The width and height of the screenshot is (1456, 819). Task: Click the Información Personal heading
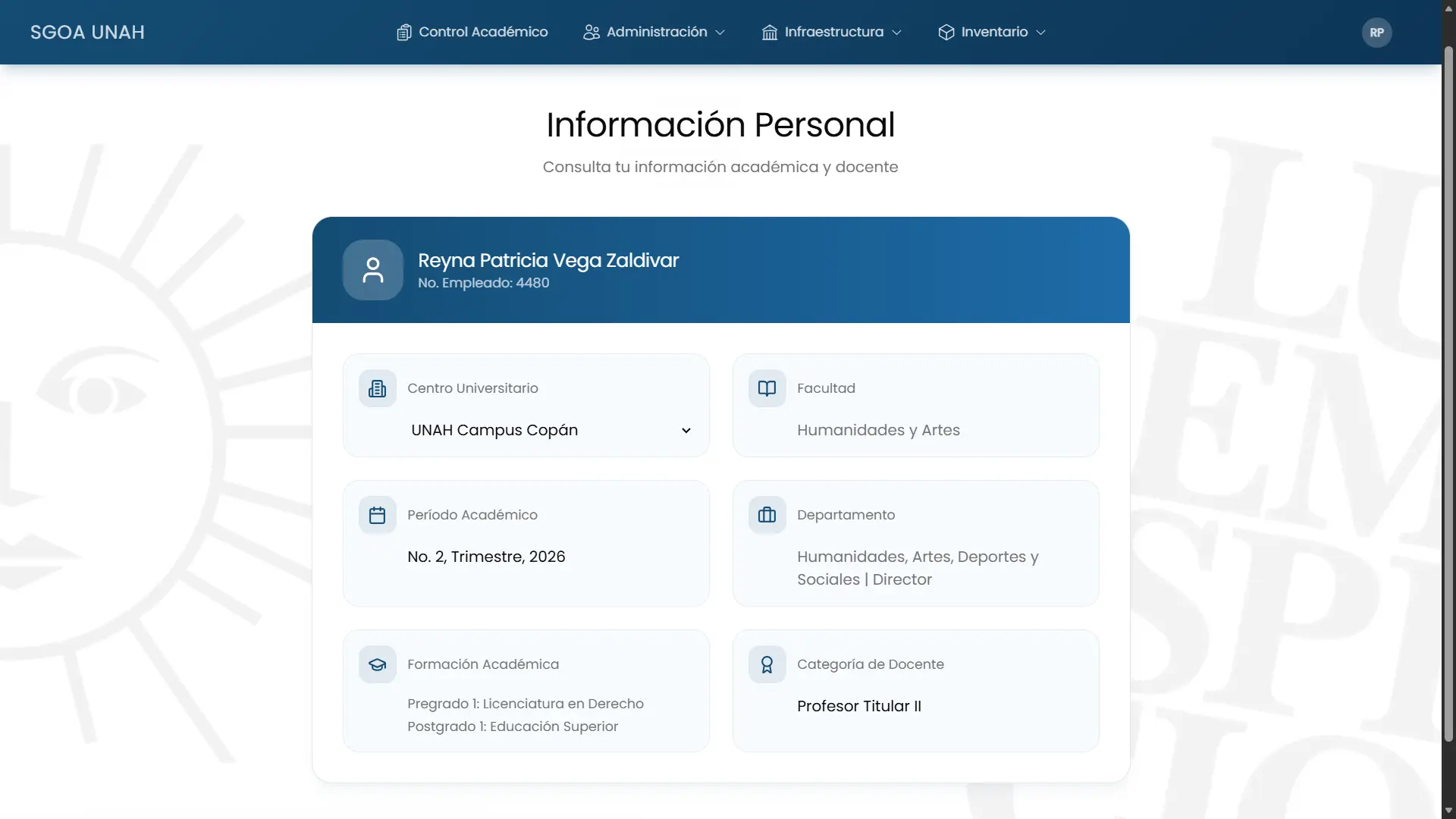[x=720, y=125]
